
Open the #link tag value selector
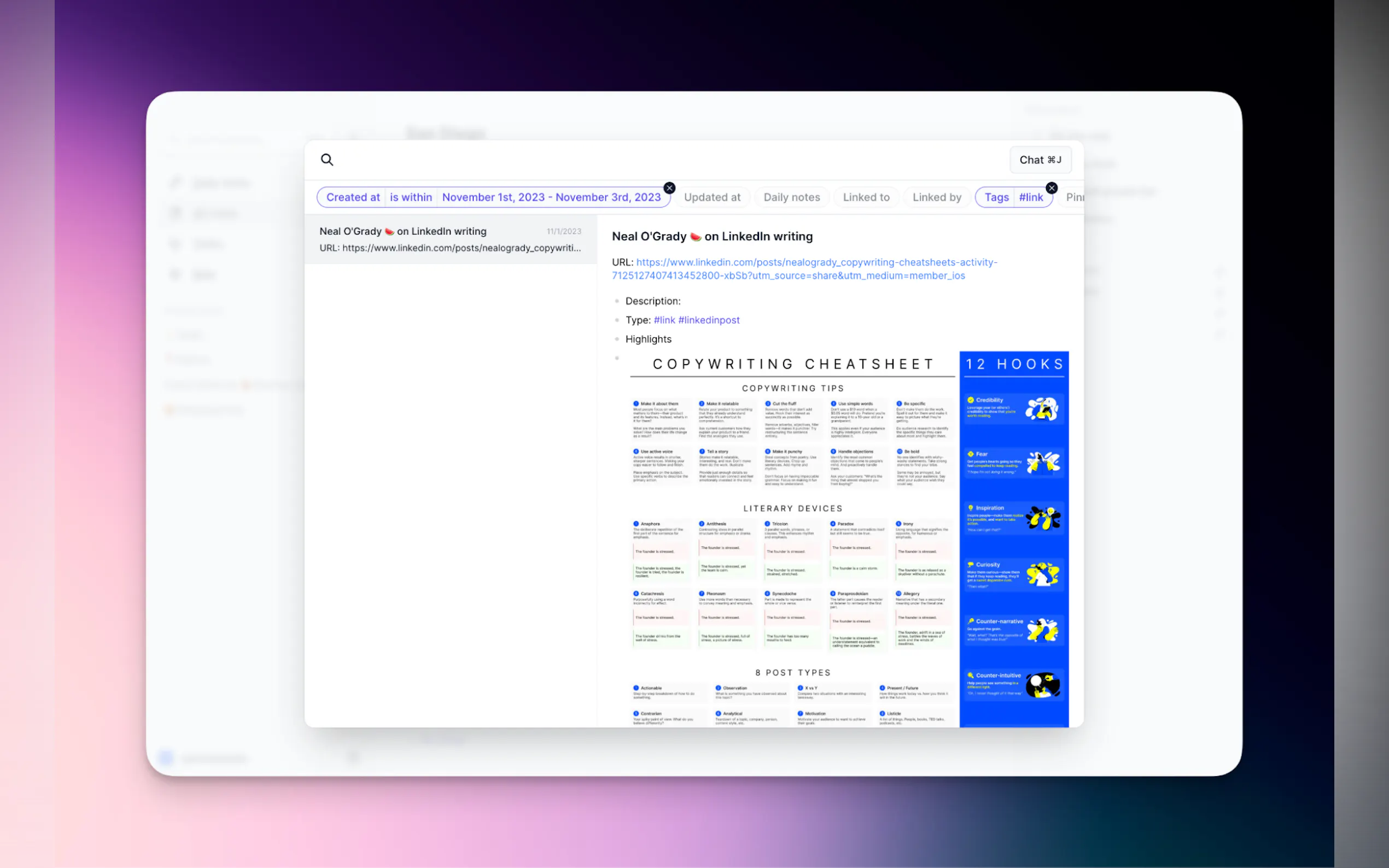pos(1030,197)
